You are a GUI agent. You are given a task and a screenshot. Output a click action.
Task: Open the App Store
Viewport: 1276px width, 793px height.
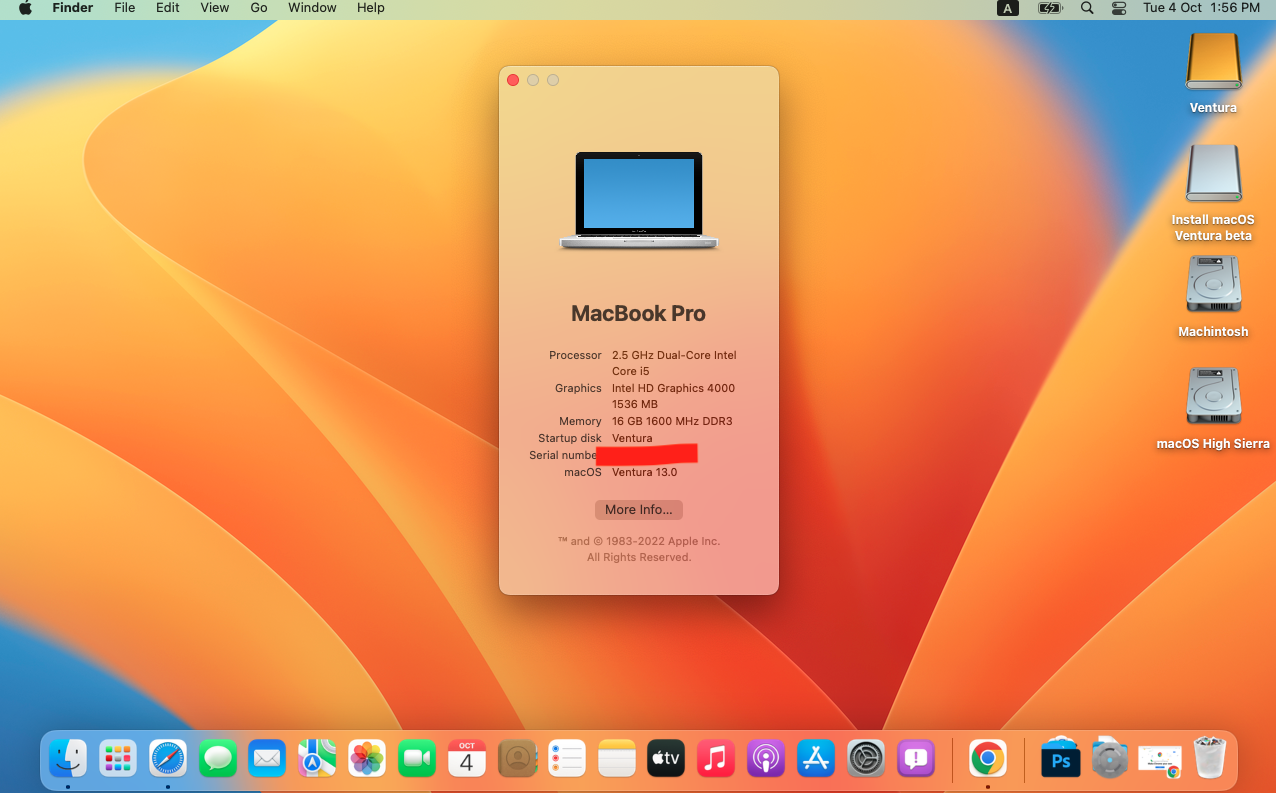[816, 760]
